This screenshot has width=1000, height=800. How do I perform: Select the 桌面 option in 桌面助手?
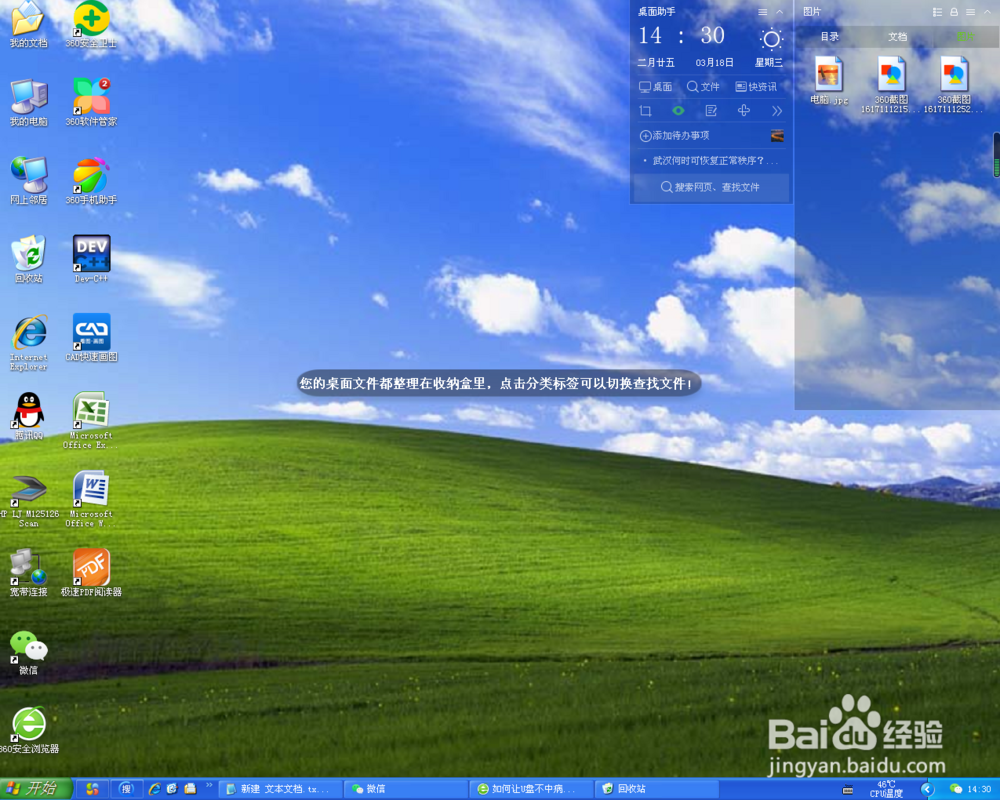point(656,87)
